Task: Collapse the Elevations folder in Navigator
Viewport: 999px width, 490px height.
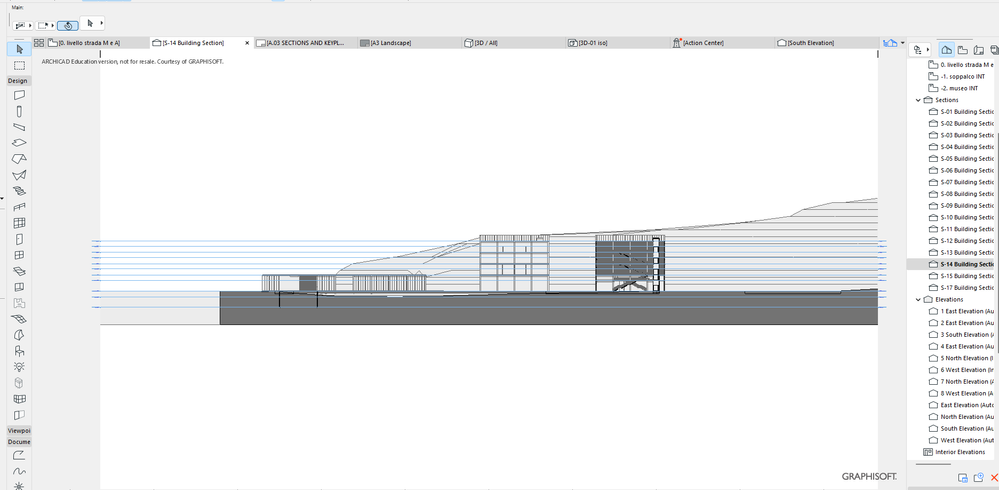Action: [918, 299]
